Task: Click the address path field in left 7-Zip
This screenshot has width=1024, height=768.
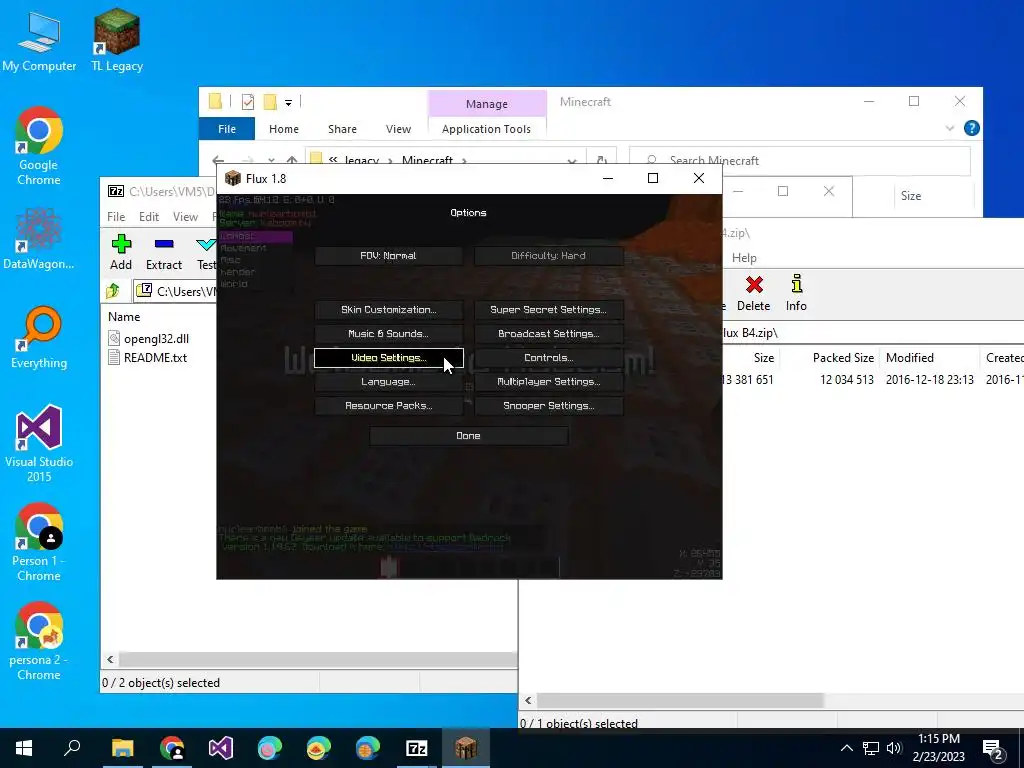Action: [x=176, y=291]
